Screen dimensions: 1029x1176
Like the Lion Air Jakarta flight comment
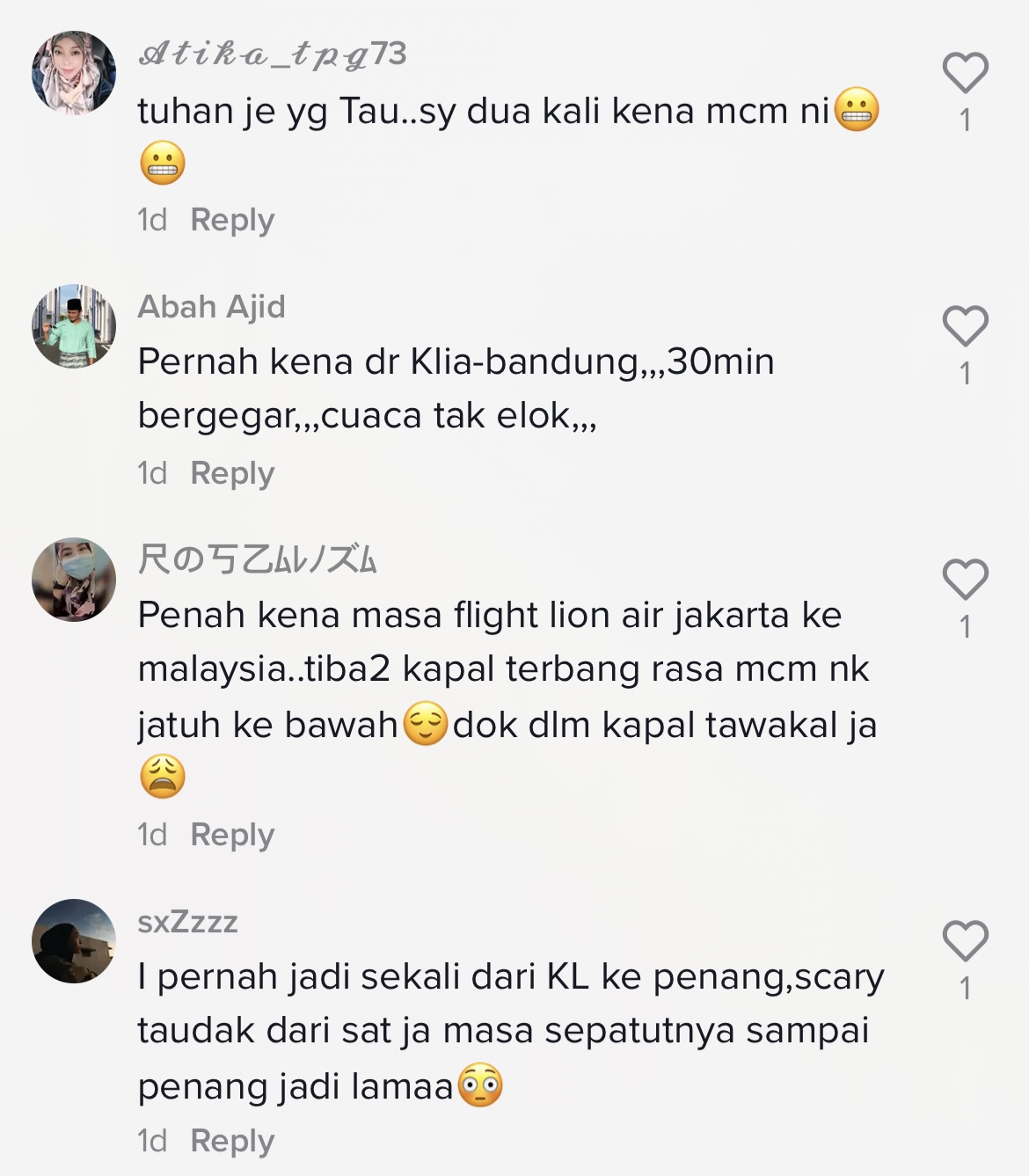pyautogui.click(x=966, y=579)
